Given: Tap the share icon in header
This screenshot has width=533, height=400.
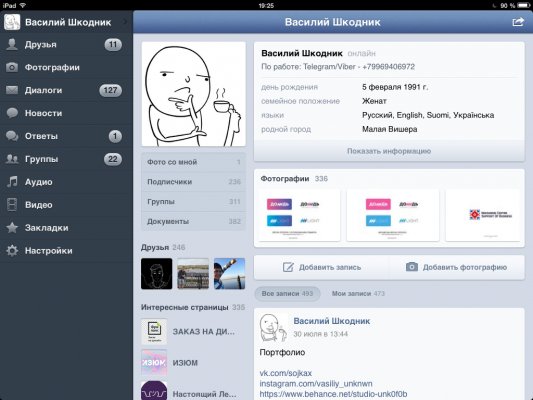Looking at the screenshot, I should (518, 22).
